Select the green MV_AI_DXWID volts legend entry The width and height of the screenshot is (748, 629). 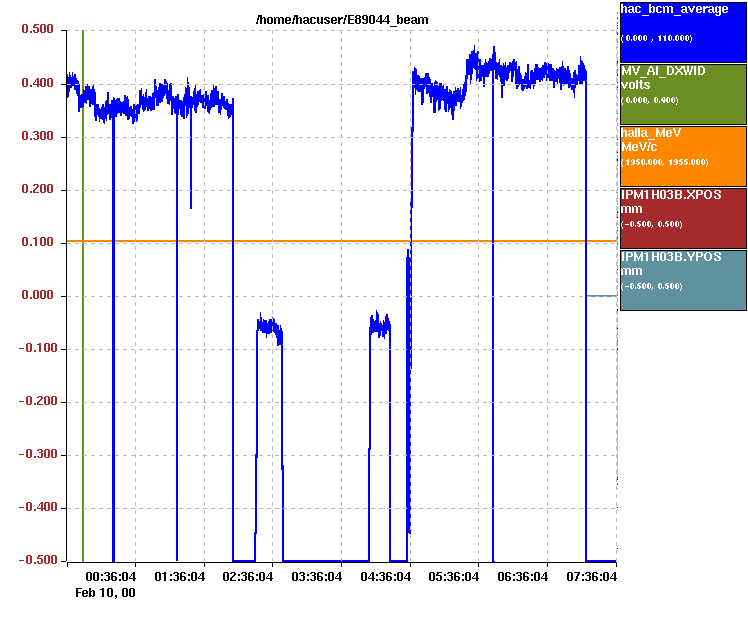(683, 93)
